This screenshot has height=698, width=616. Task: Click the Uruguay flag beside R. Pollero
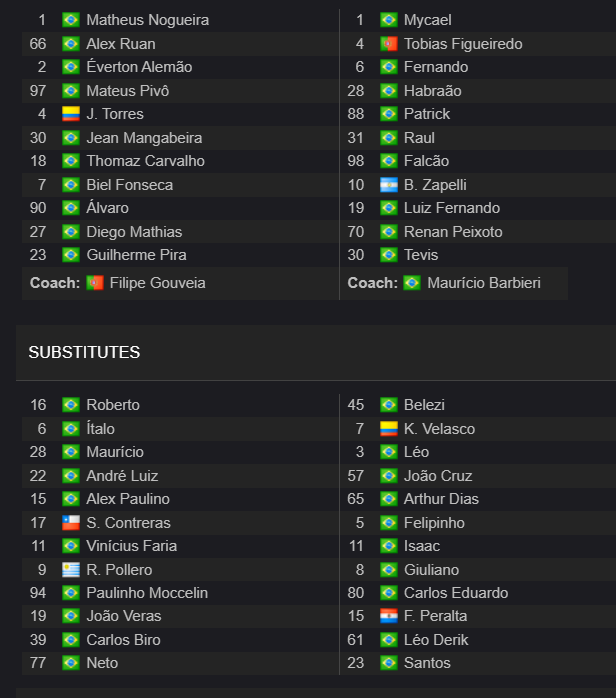(71, 570)
